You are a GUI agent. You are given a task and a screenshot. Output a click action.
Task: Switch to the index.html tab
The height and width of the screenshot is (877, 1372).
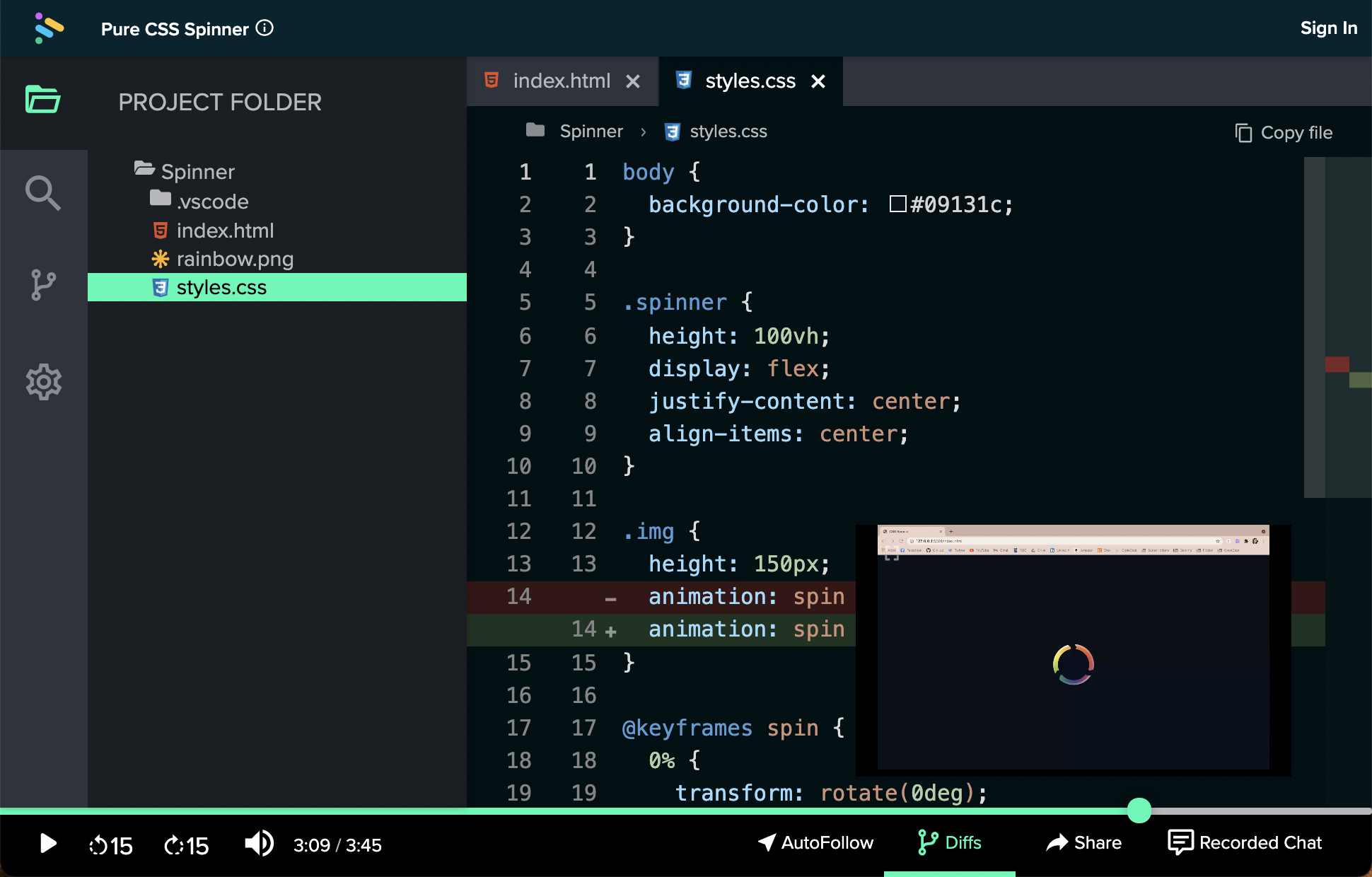pyautogui.click(x=561, y=81)
